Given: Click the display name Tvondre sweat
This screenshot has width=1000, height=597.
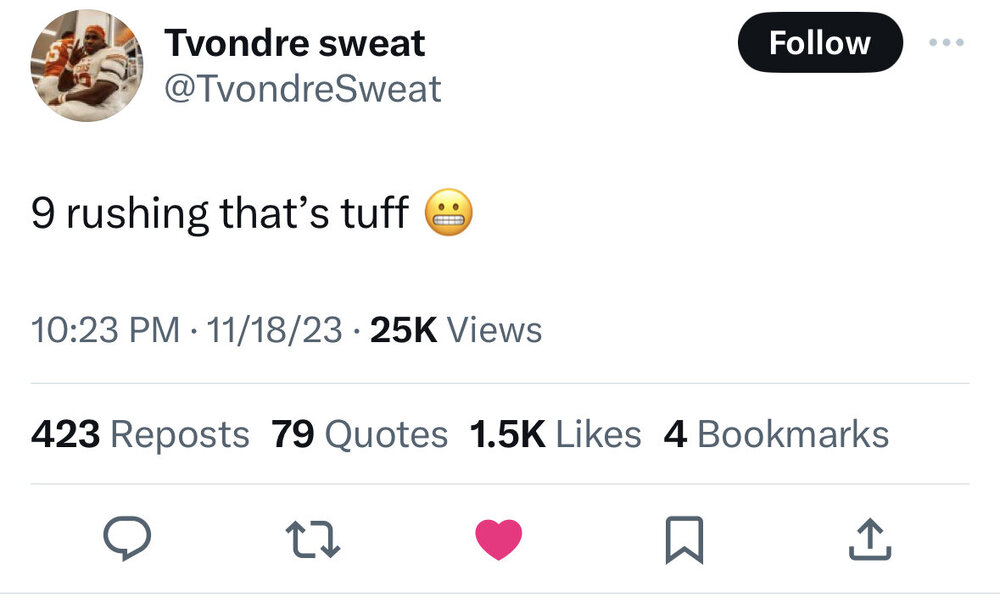Looking at the screenshot, I should [294, 43].
